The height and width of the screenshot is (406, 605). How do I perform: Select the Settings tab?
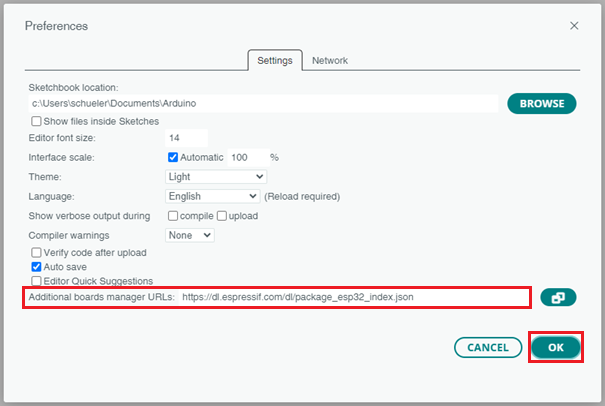(274, 60)
